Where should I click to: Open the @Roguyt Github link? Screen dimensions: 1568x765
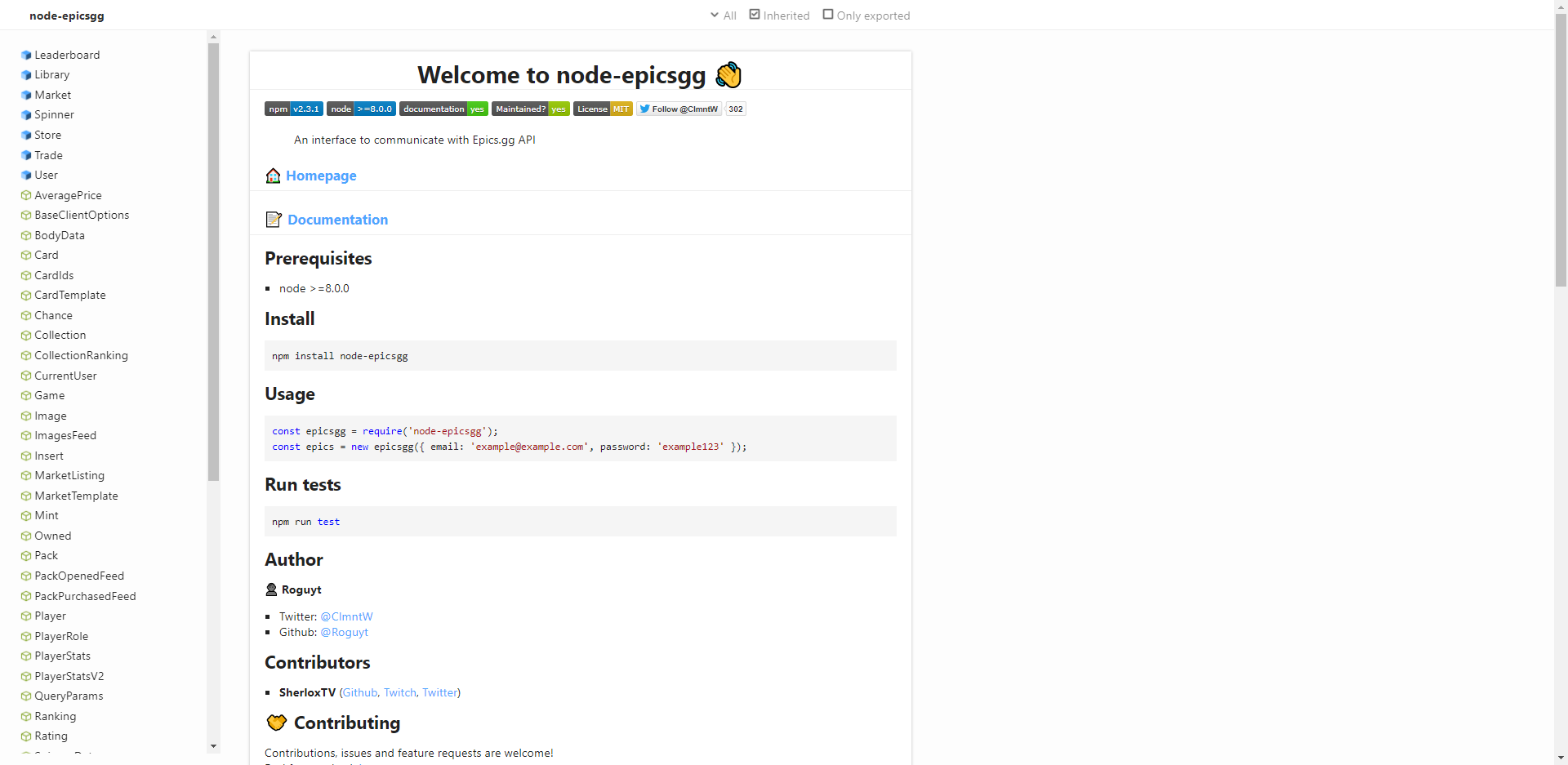(344, 632)
